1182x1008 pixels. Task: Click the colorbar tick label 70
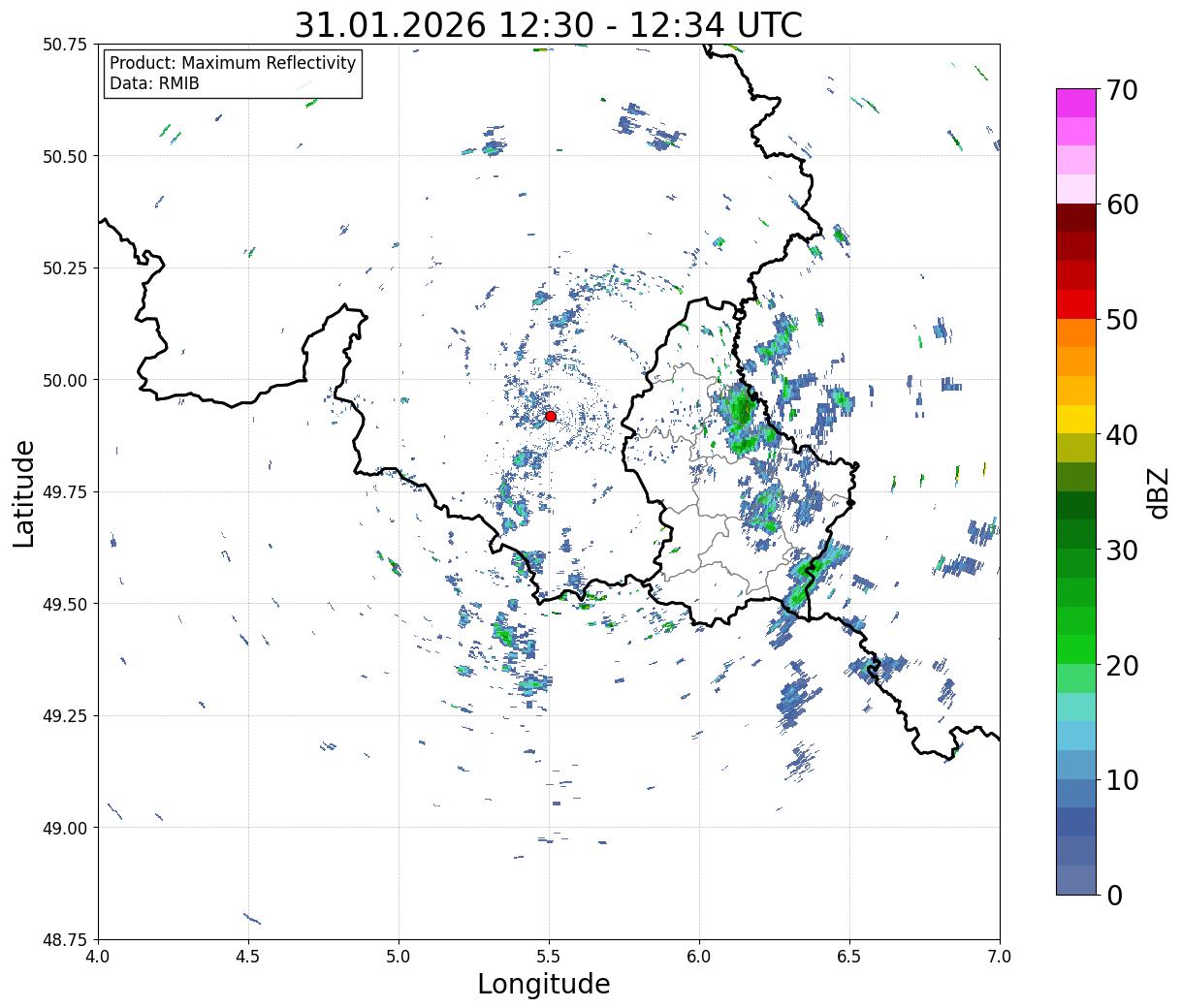1121,90
